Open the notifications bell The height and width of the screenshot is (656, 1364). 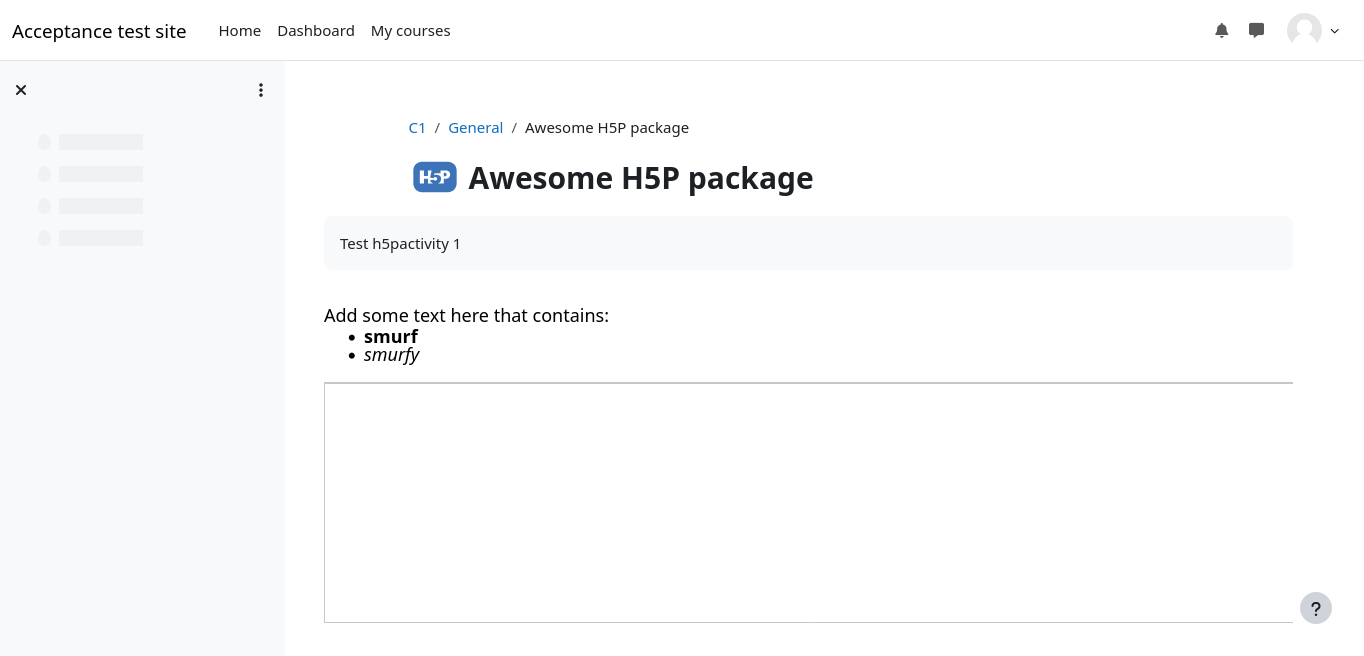pos(1221,30)
